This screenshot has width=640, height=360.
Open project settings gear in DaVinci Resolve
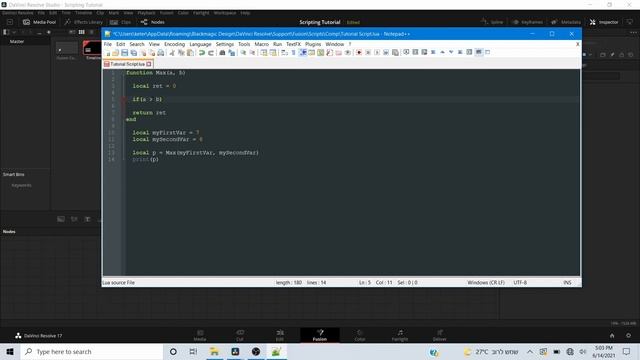(x=629, y=336)
